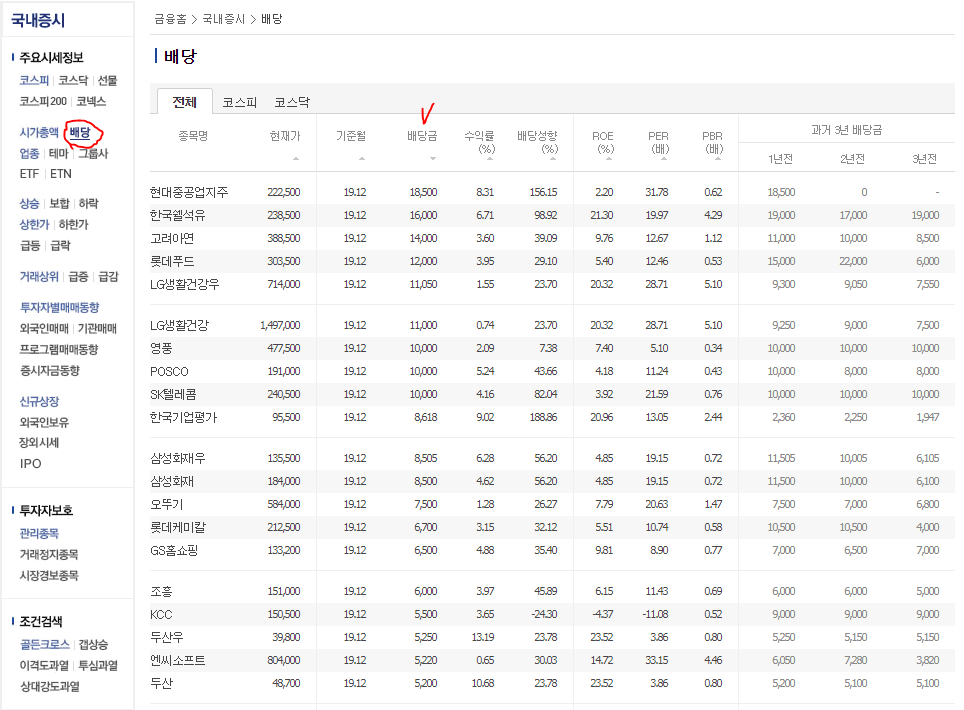Open the 상승 sidebar link
This screenshot has height=710, width=964.
pyautogui.click(x=29, y=203)
